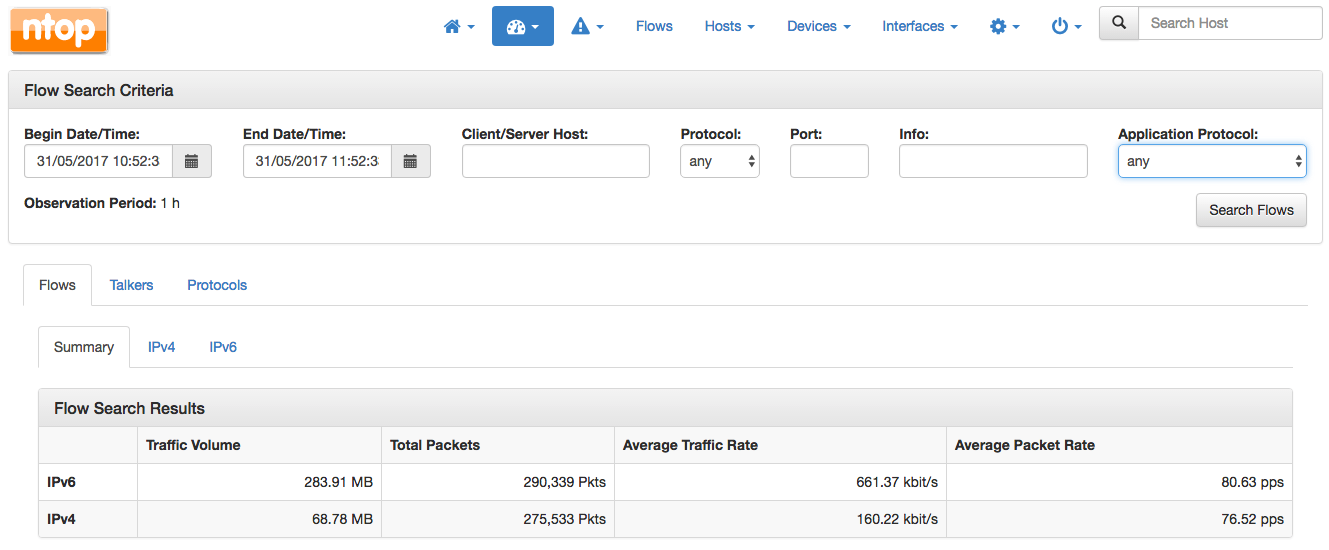1329x550 pixels.
Task: Expand the Interfaces menu
Action: pyautogui.click(x=920, y=26)
